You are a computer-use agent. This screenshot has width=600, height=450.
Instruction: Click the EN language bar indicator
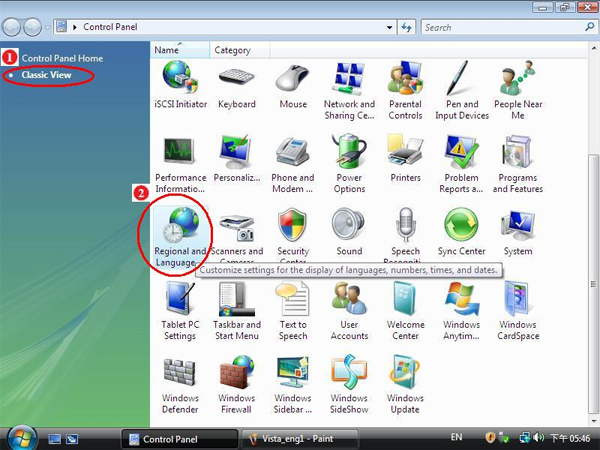pos(456,437)
